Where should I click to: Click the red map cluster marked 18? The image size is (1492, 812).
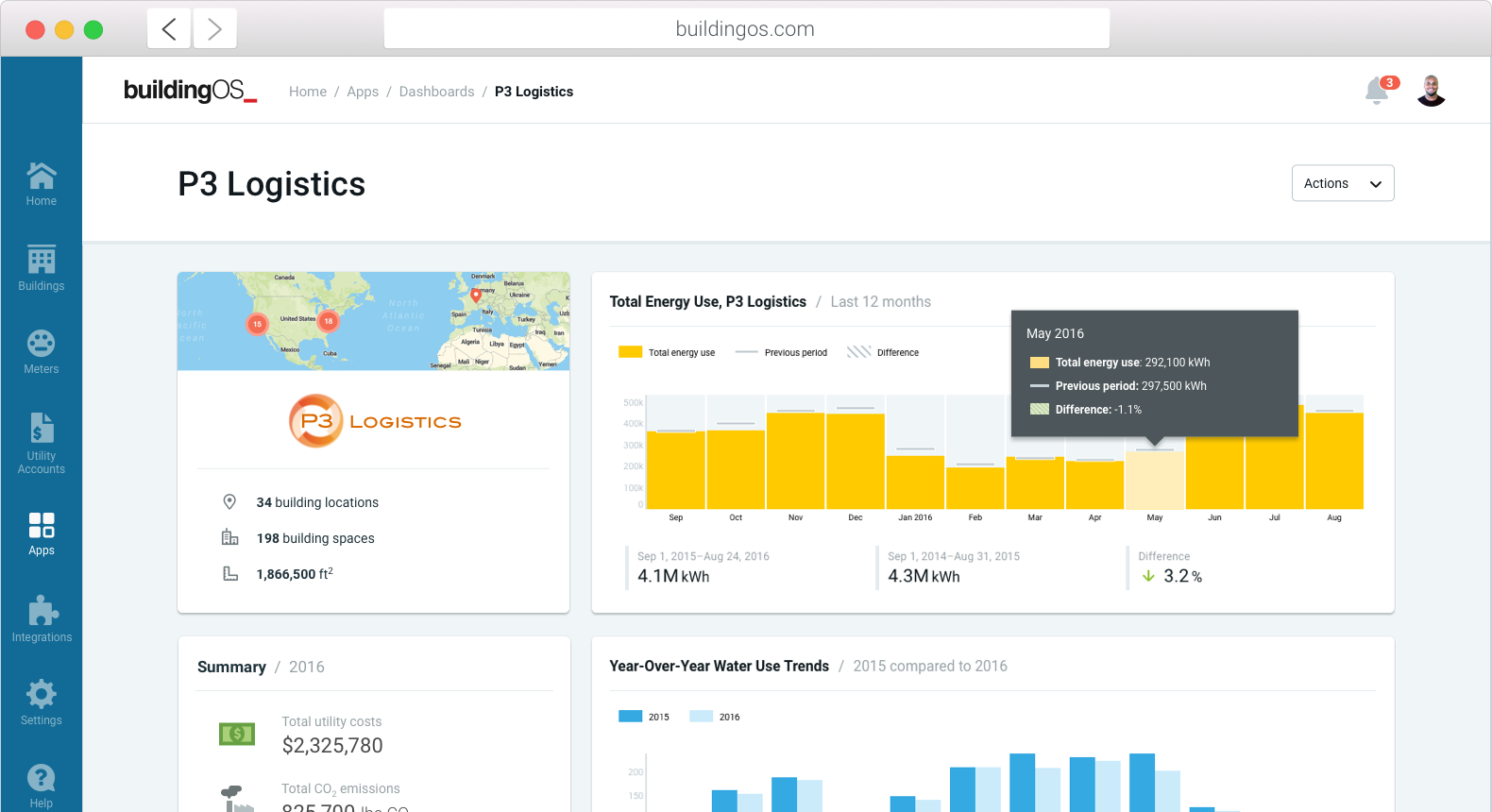tap(329, 321)
